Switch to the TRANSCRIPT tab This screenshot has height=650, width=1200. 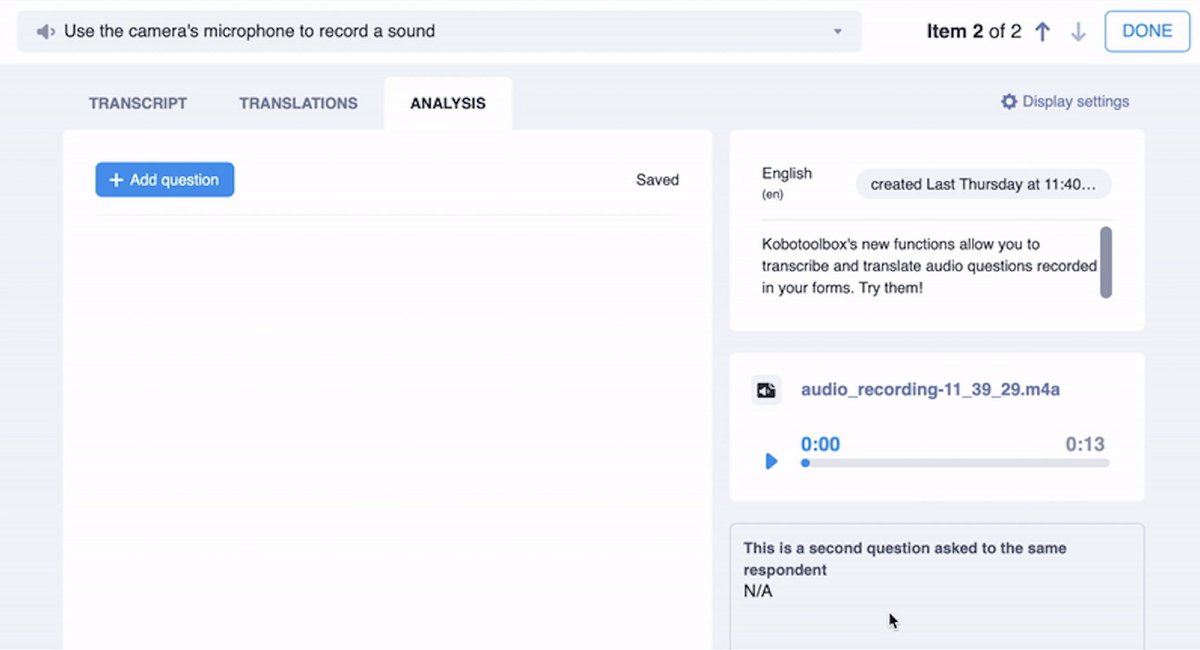point(138,103)
